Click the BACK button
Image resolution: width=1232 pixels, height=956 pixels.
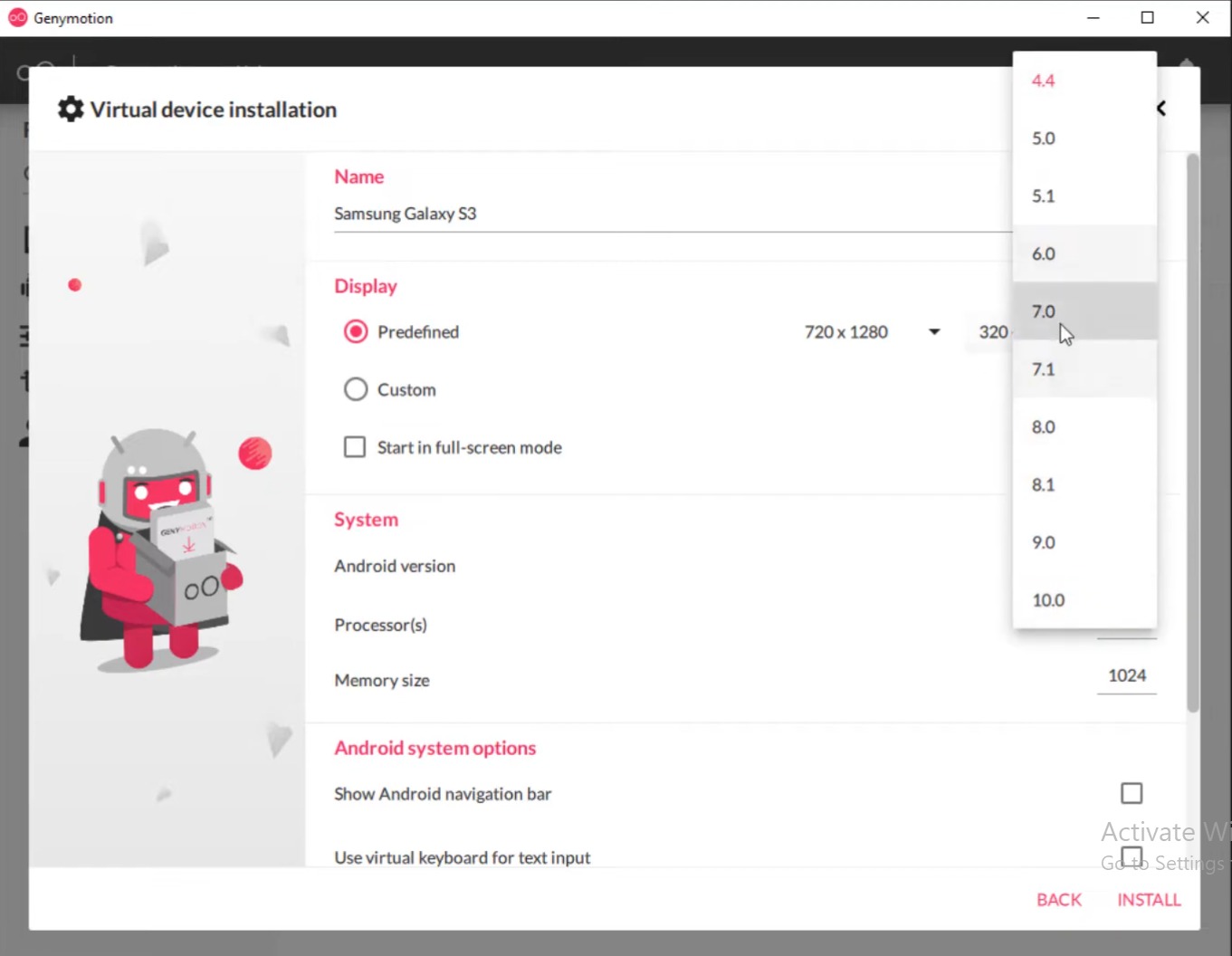1059,900
